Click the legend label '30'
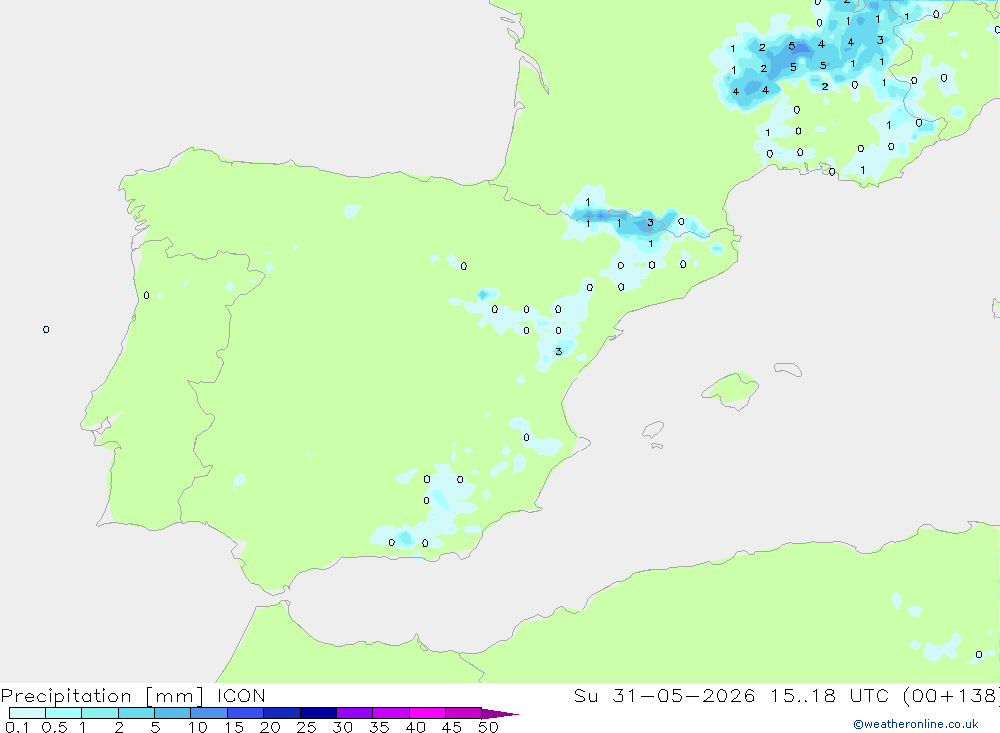 (342, 727)
